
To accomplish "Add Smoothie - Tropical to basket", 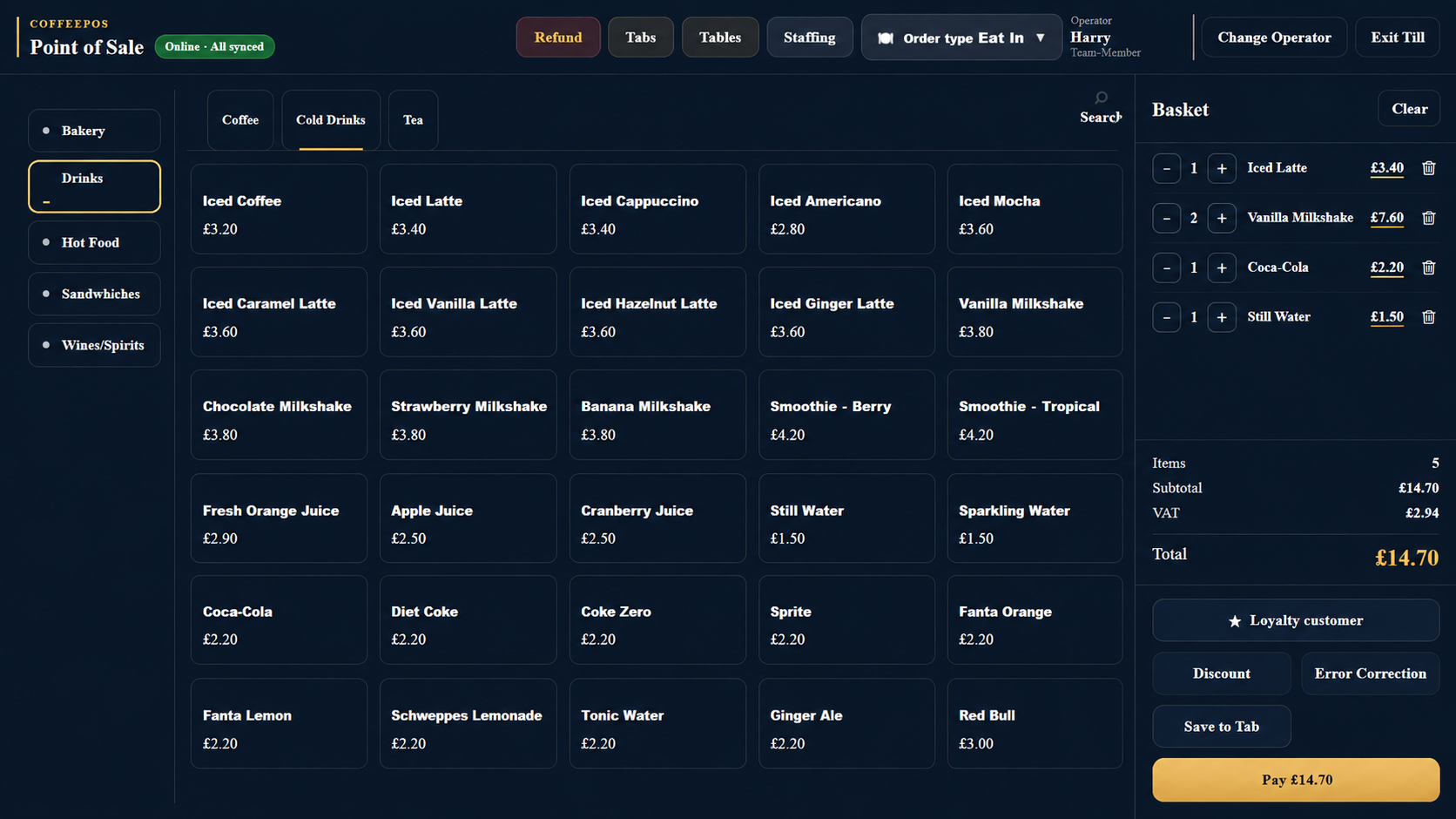I will (x=1035, y=415).
